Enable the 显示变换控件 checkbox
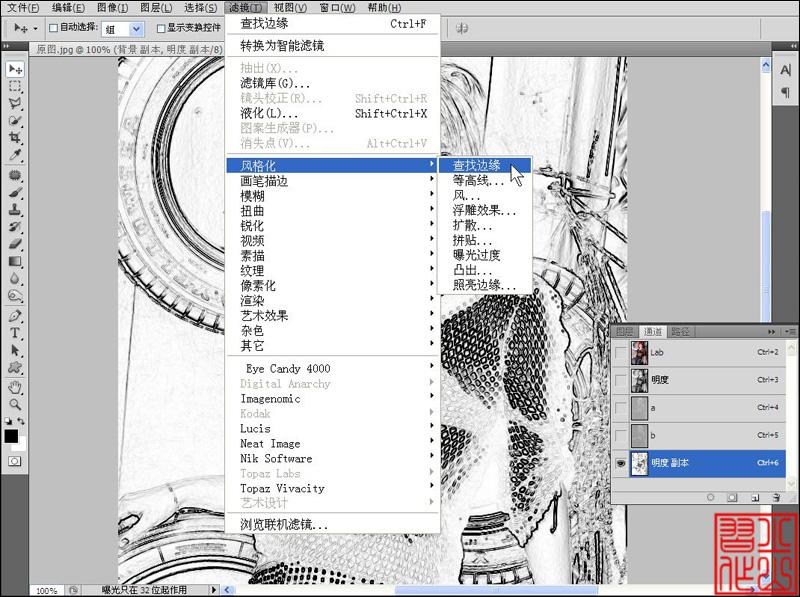Viewport: 800px width, 597px height. tap(161, 28)
